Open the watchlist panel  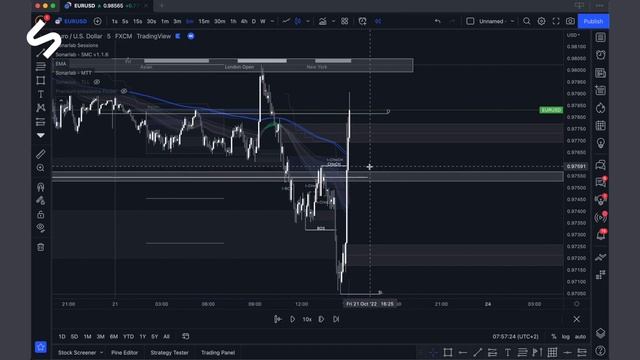[600, 37]
